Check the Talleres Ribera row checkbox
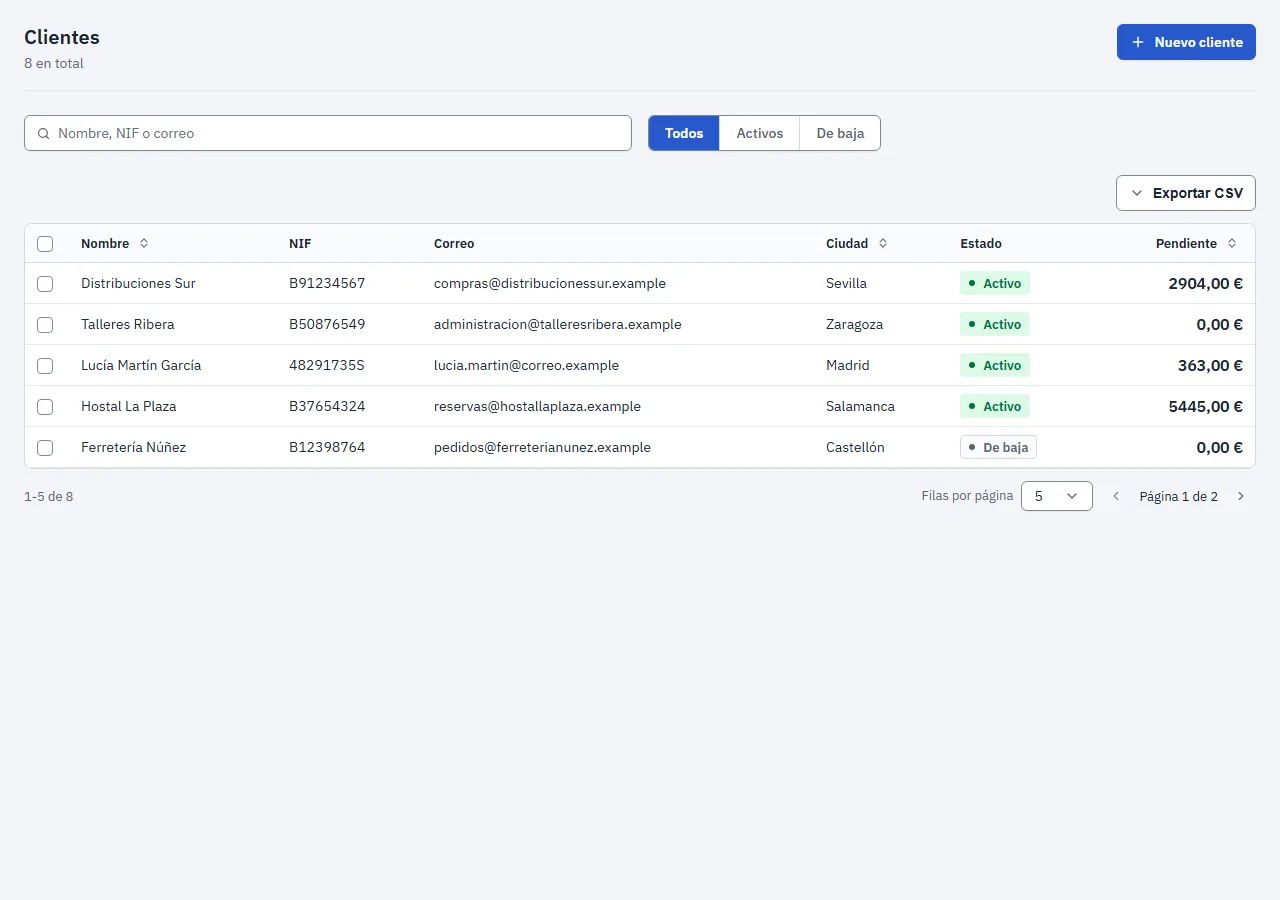The image size is (1280, 900). point(45,324)
